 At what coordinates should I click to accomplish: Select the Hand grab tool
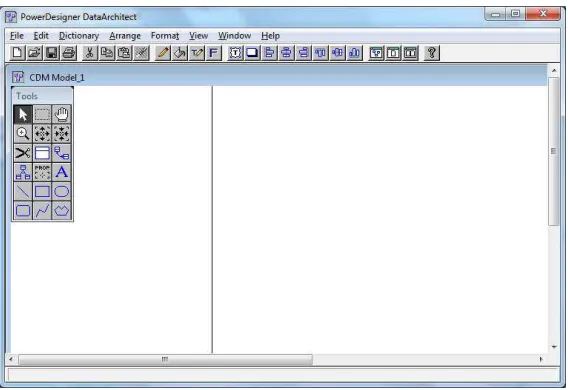(62, 114)
